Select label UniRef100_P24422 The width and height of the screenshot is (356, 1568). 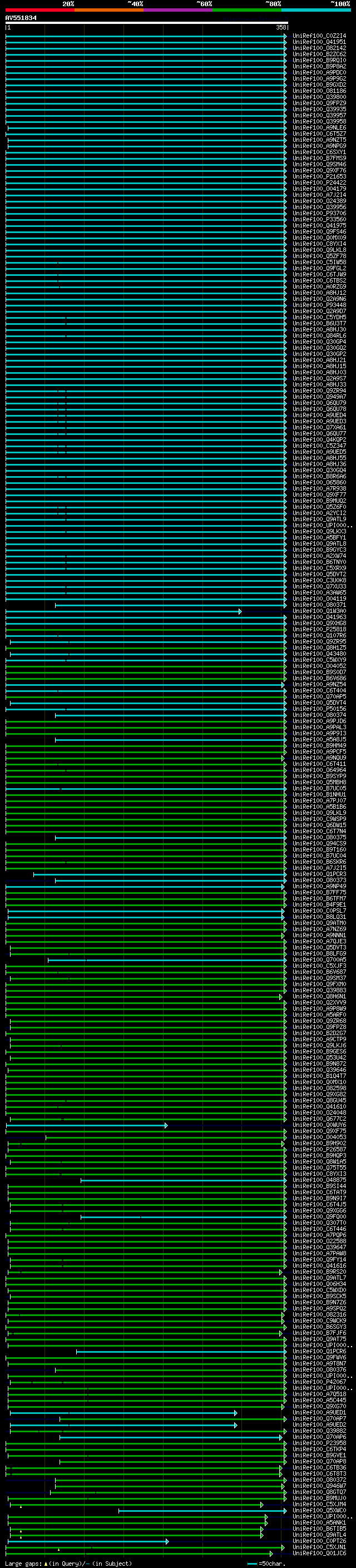tap(319, 182)
